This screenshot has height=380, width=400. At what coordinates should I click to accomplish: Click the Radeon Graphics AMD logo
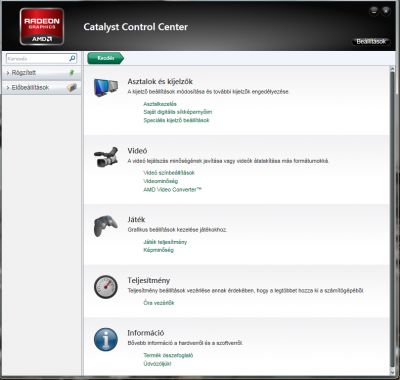point(42,27)
